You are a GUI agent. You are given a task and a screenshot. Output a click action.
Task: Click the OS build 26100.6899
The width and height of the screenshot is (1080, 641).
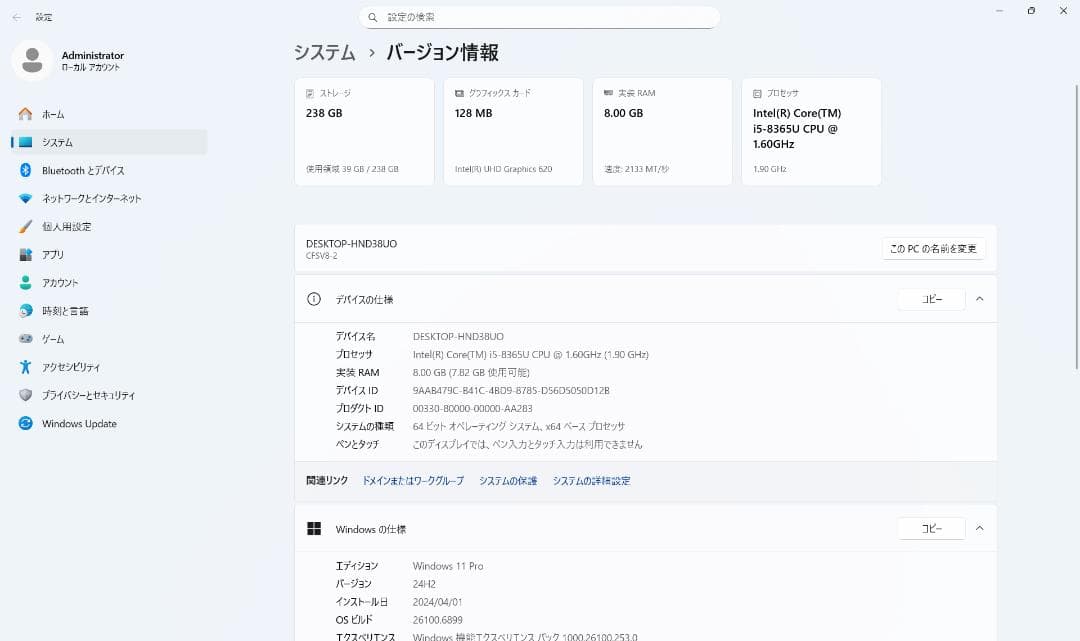[x=437, y=620]
